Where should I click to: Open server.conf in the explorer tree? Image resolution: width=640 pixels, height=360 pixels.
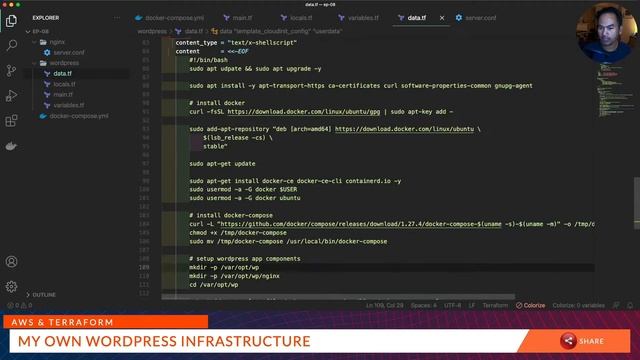point(64,52)
